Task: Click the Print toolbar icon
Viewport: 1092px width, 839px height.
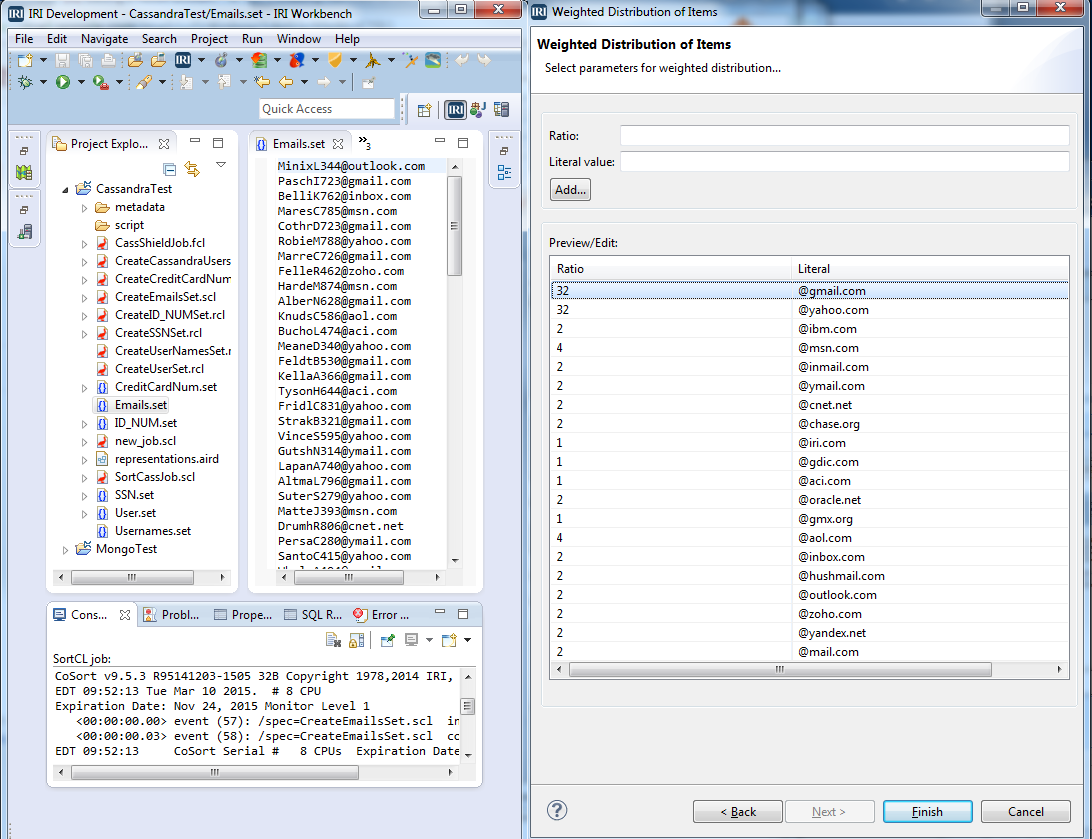Action: 108,61
